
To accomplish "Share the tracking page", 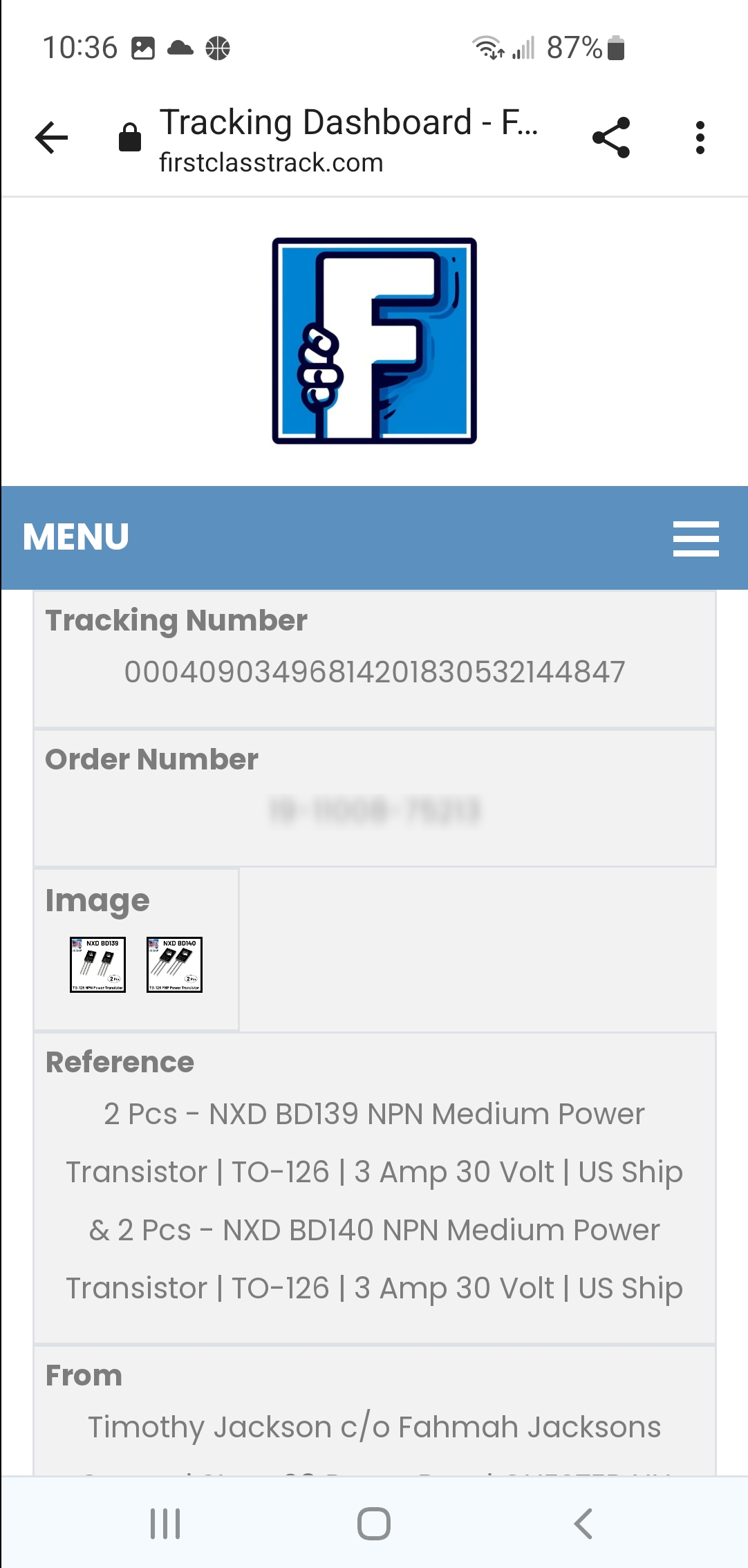I will point(612,137).
